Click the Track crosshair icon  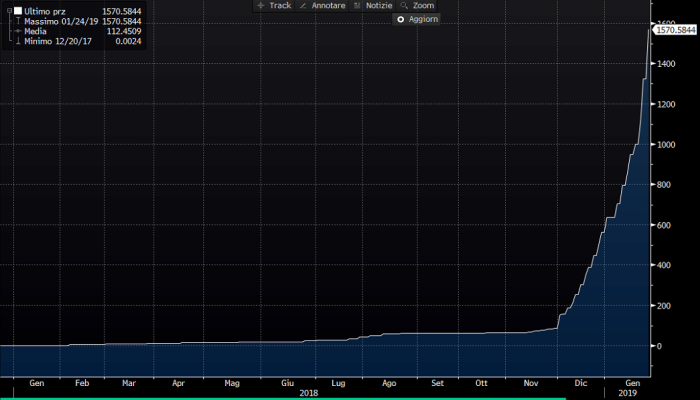click(261, 6)
